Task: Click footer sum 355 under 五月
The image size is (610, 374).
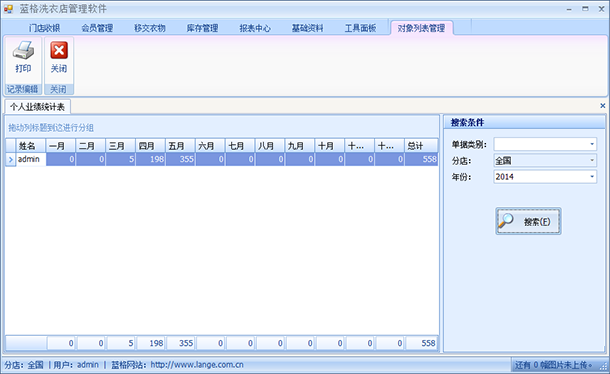Action: [x=181, y=343]
